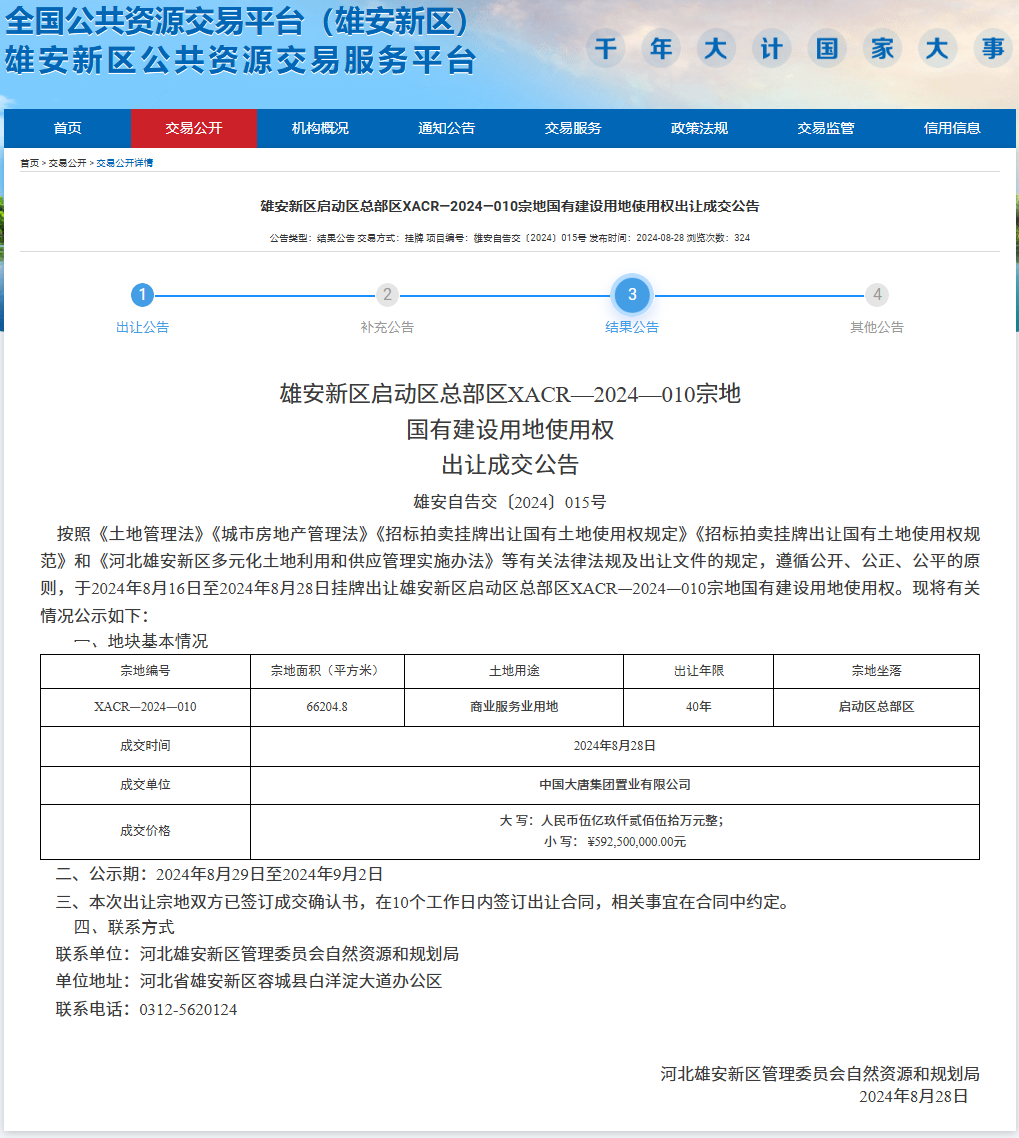
Task: Click the 首页 breadcrumb link
Action: [x=30, y=163]
